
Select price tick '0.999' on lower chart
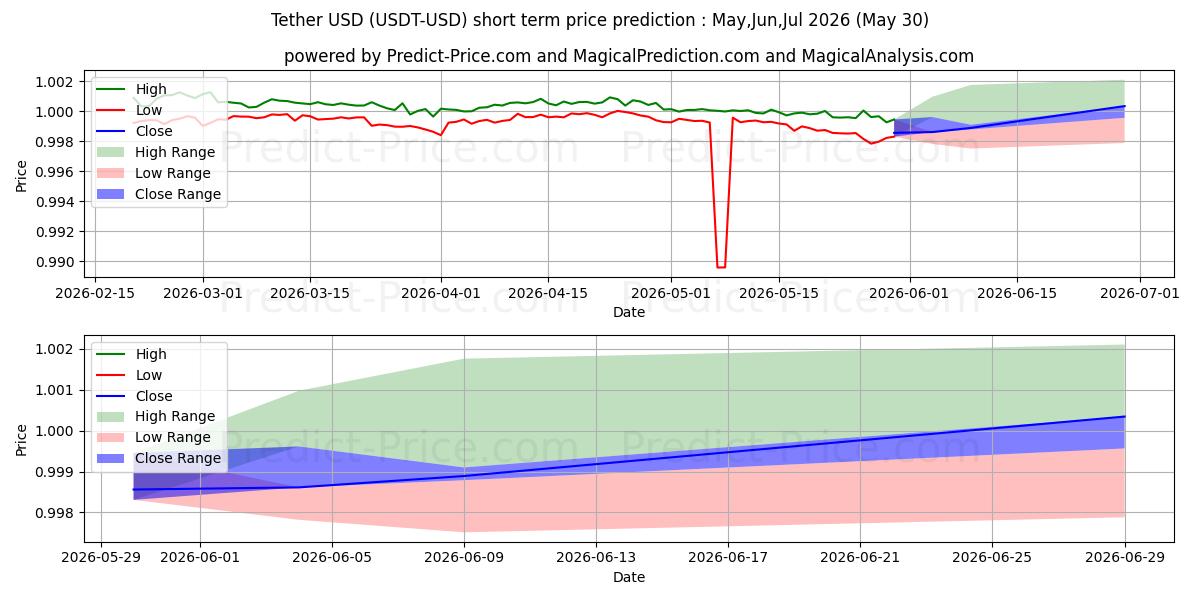pyautogui.click(x=57, y=472)
